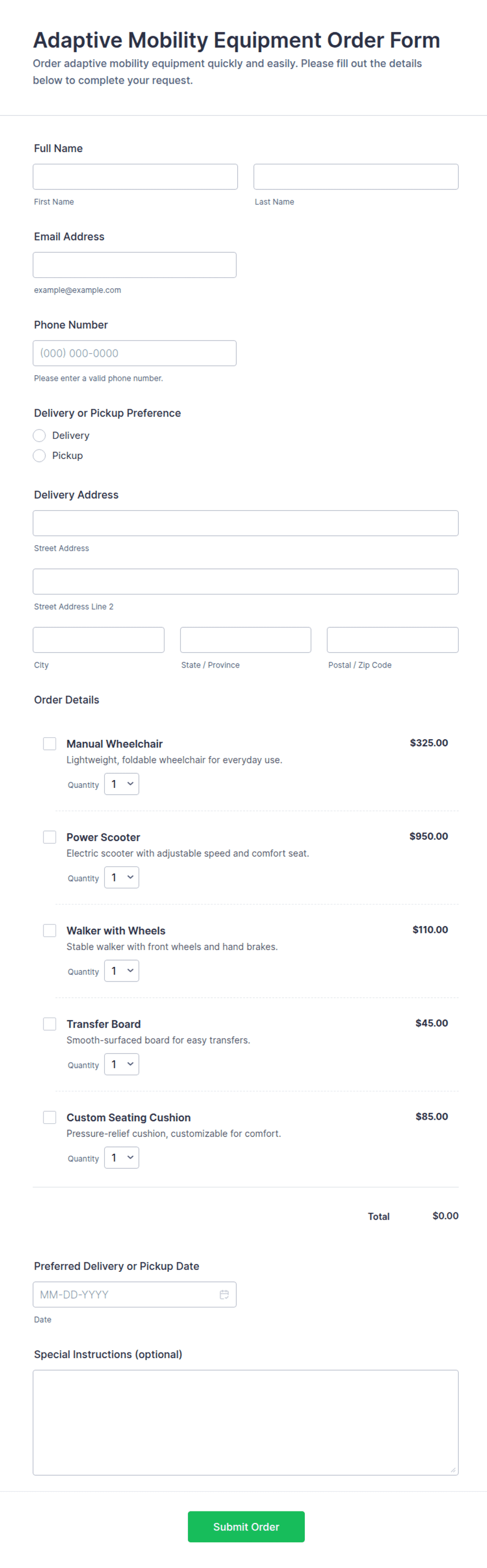
Task: Check the Manual Wheelchair checkbox
Action: 50,743
